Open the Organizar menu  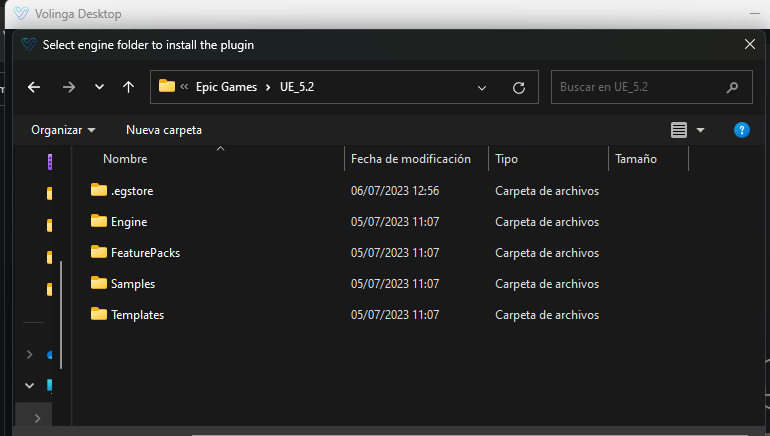point(63,130)
